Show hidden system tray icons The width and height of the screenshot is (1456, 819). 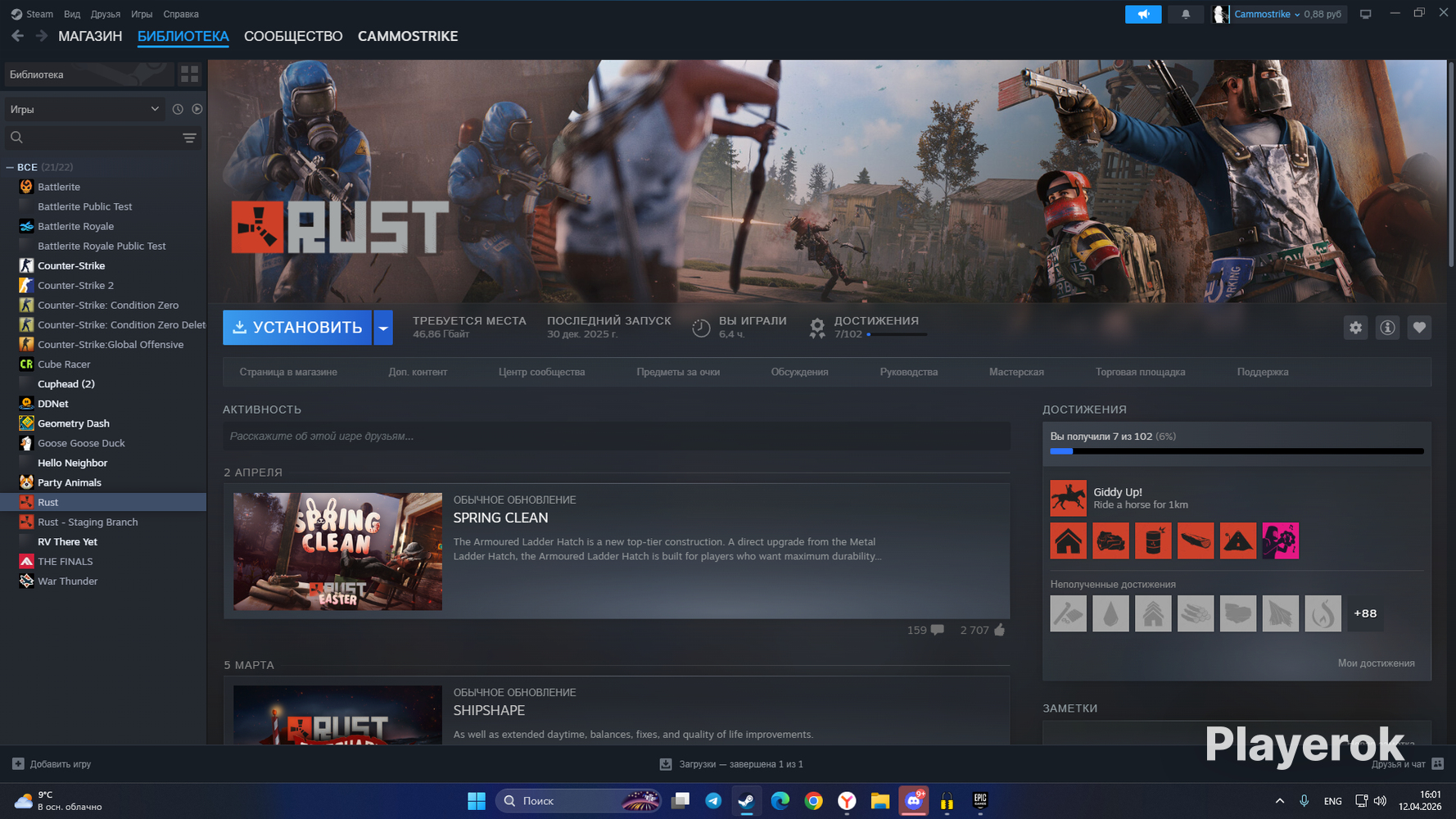(x=1279, y=801)
